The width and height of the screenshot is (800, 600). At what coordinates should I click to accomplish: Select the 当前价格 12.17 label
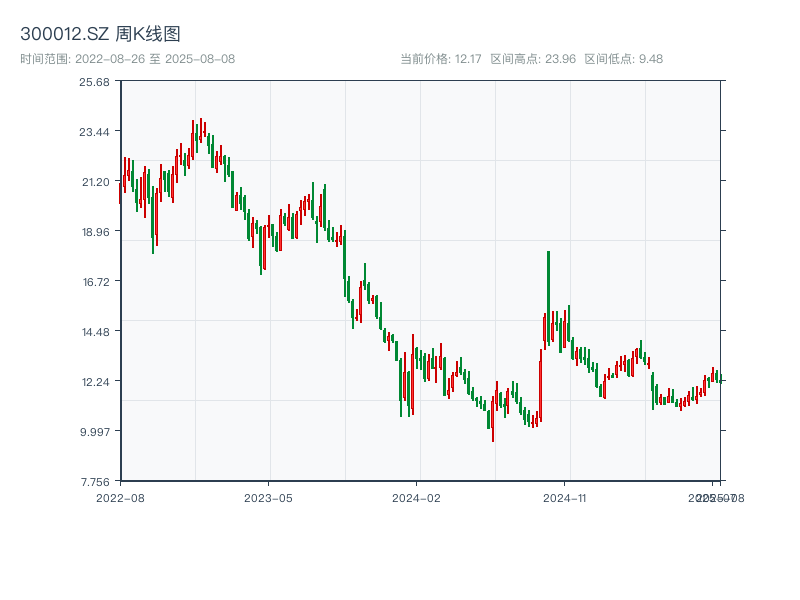pyautogui.click(x=441, y=59)
